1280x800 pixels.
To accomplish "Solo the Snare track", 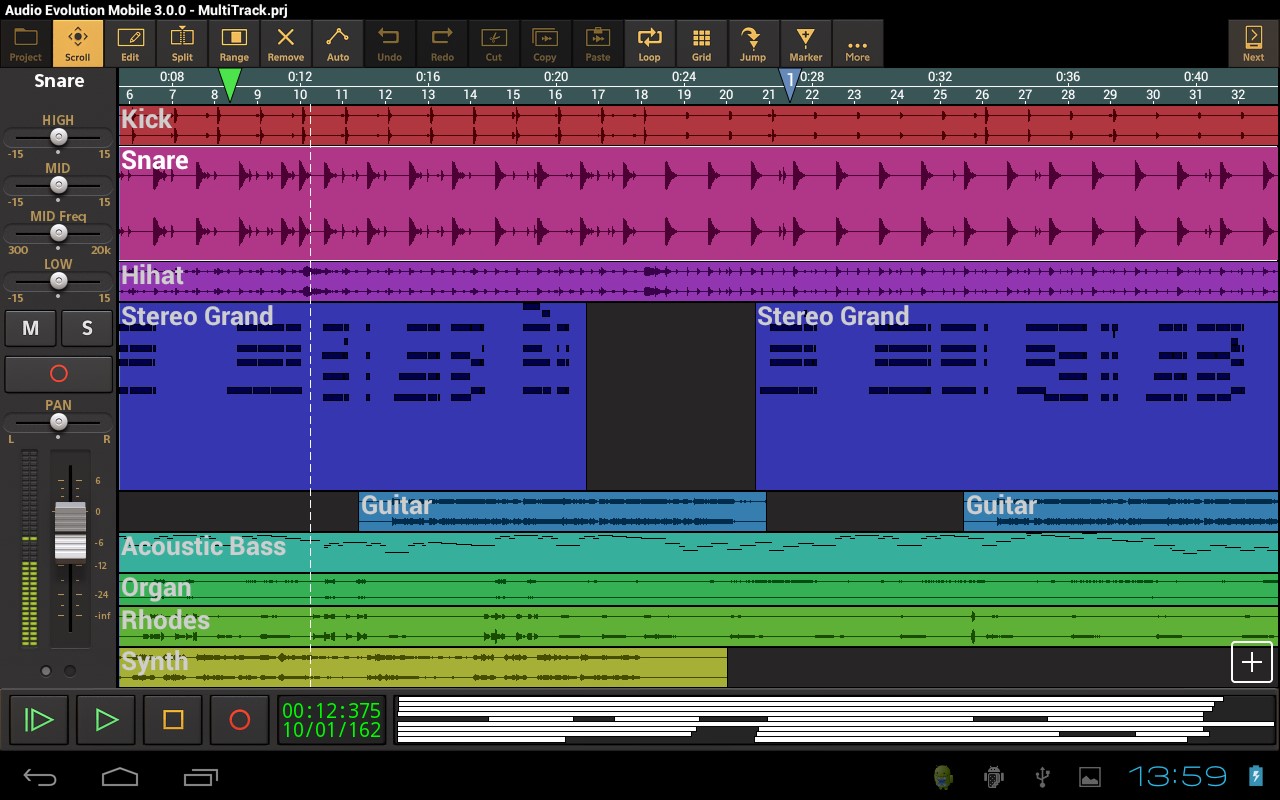I will [86, 328].
